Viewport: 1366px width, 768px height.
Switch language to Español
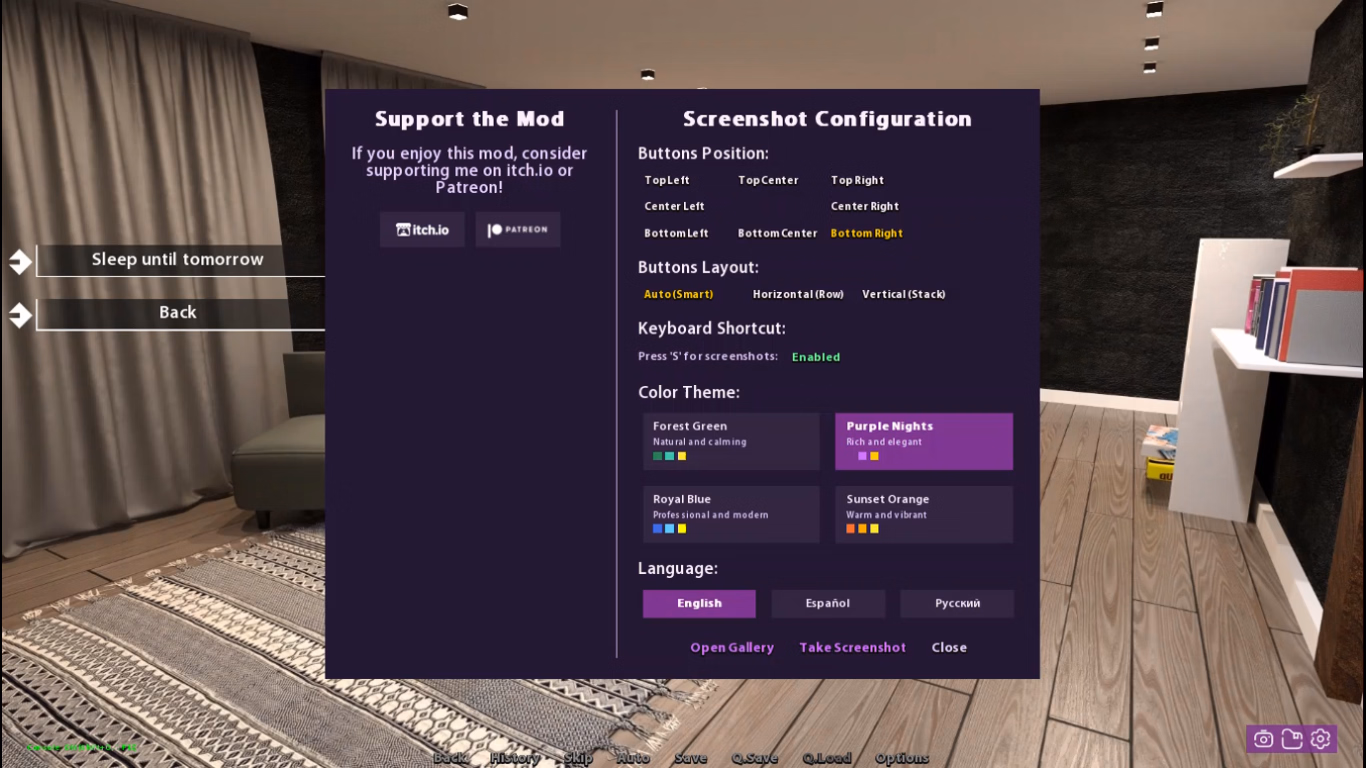click(x=828, y=604)
